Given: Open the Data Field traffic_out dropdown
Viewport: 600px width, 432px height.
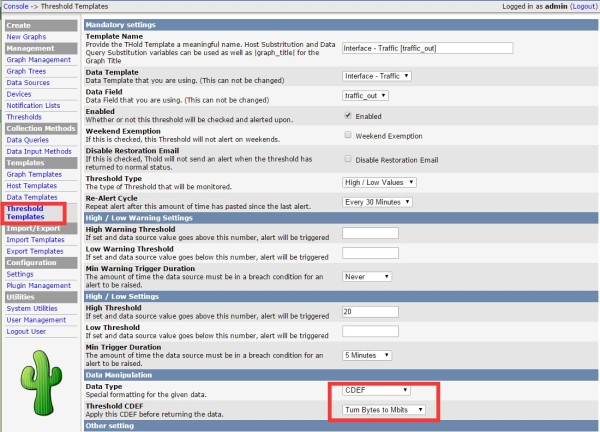Looking at the screenshot, I should point(365,96).
